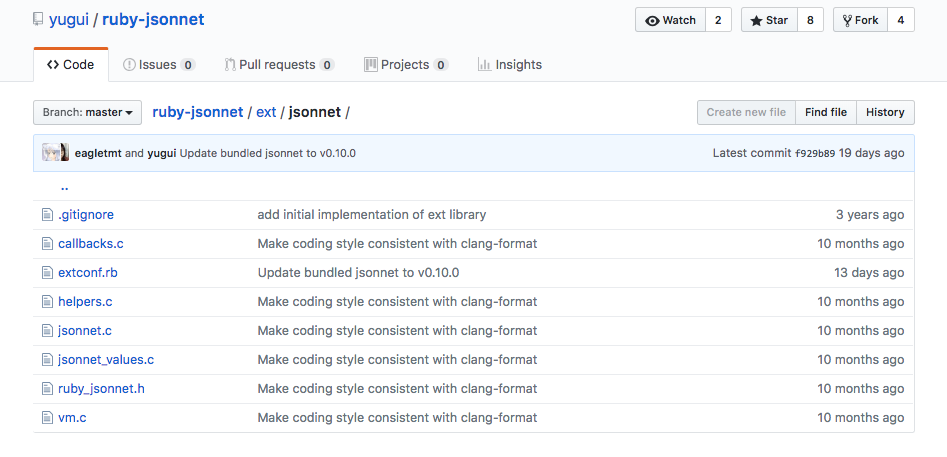Switch to the Insights tab
The image size is (947, 457).
(510, 65)
